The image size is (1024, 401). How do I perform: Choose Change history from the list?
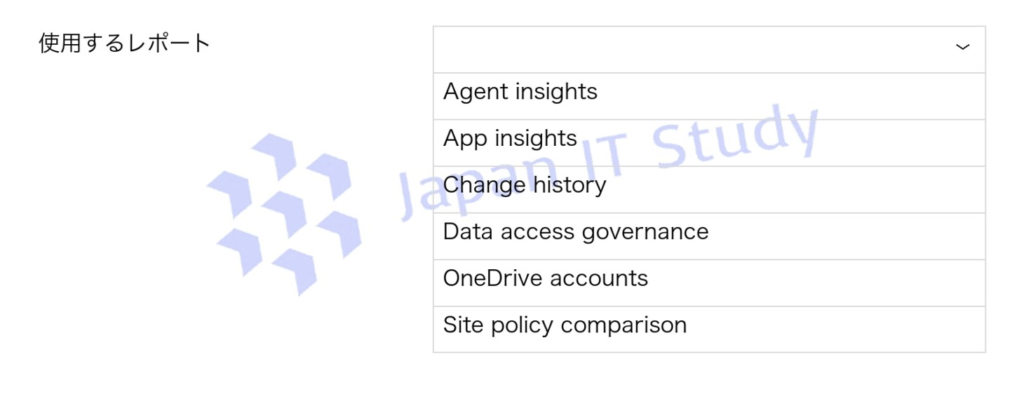[x=524, y=185]
